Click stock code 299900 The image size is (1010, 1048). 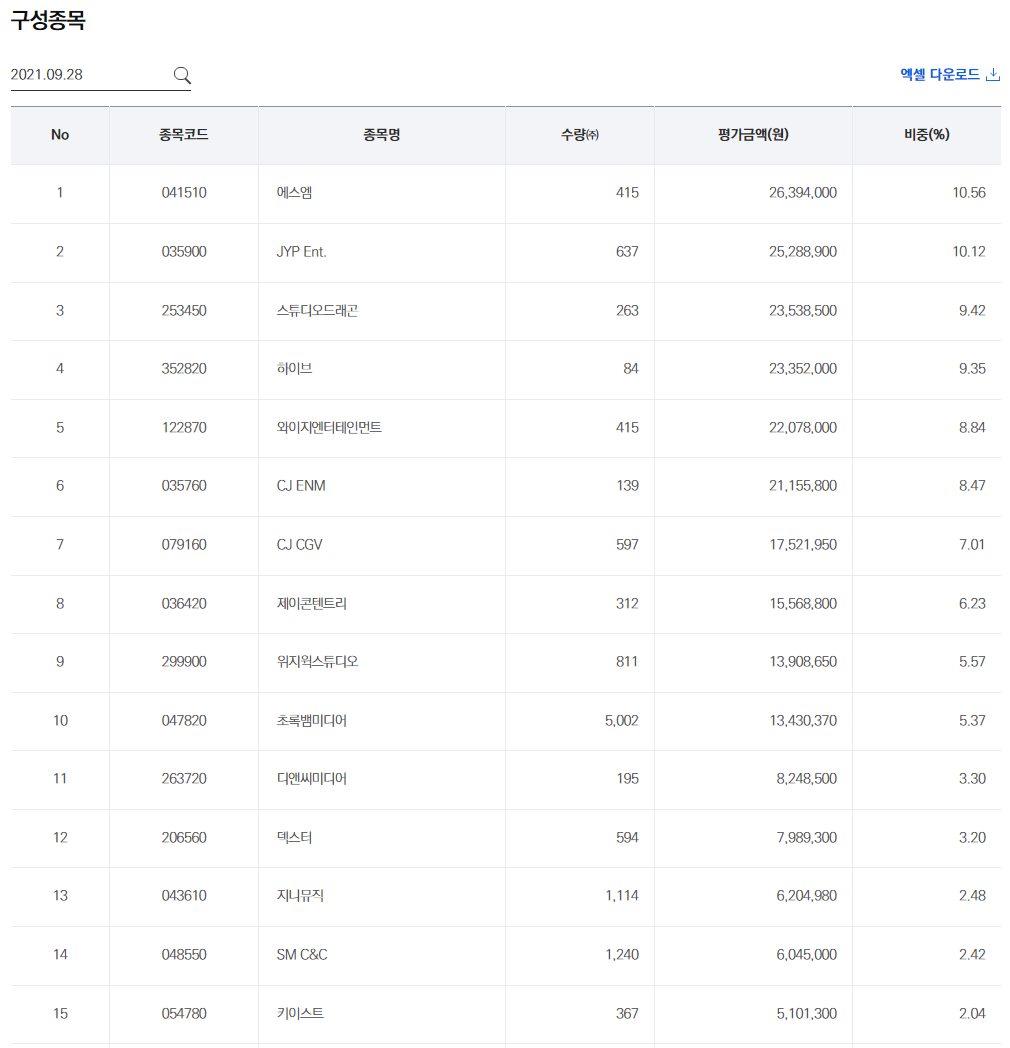pyautogui.click(x=184, y=662)
